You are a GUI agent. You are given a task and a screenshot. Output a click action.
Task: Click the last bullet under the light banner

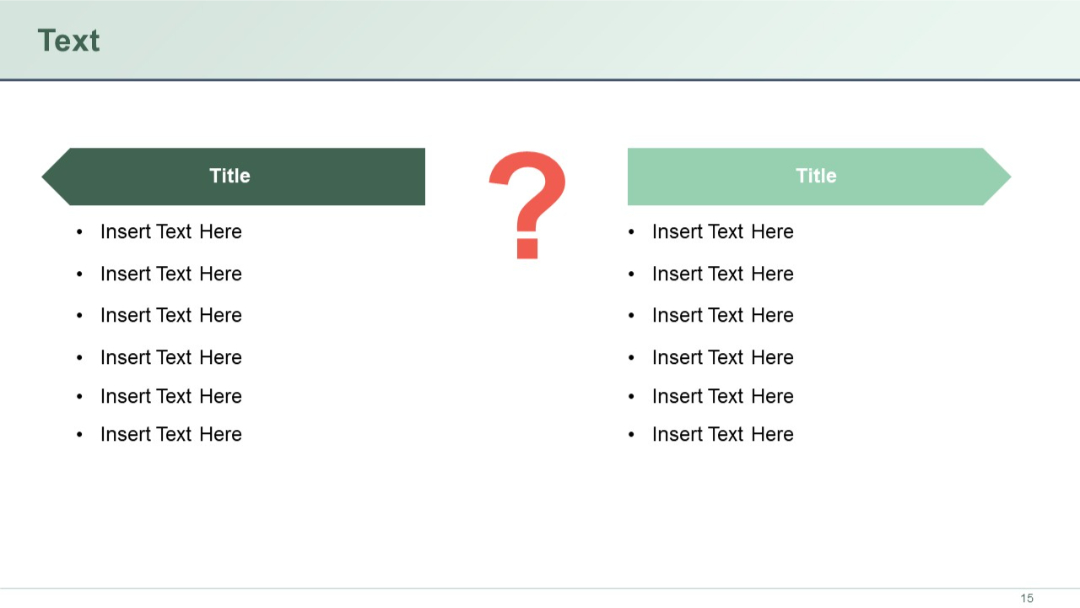pyautogui.click(x=722, y=434)
